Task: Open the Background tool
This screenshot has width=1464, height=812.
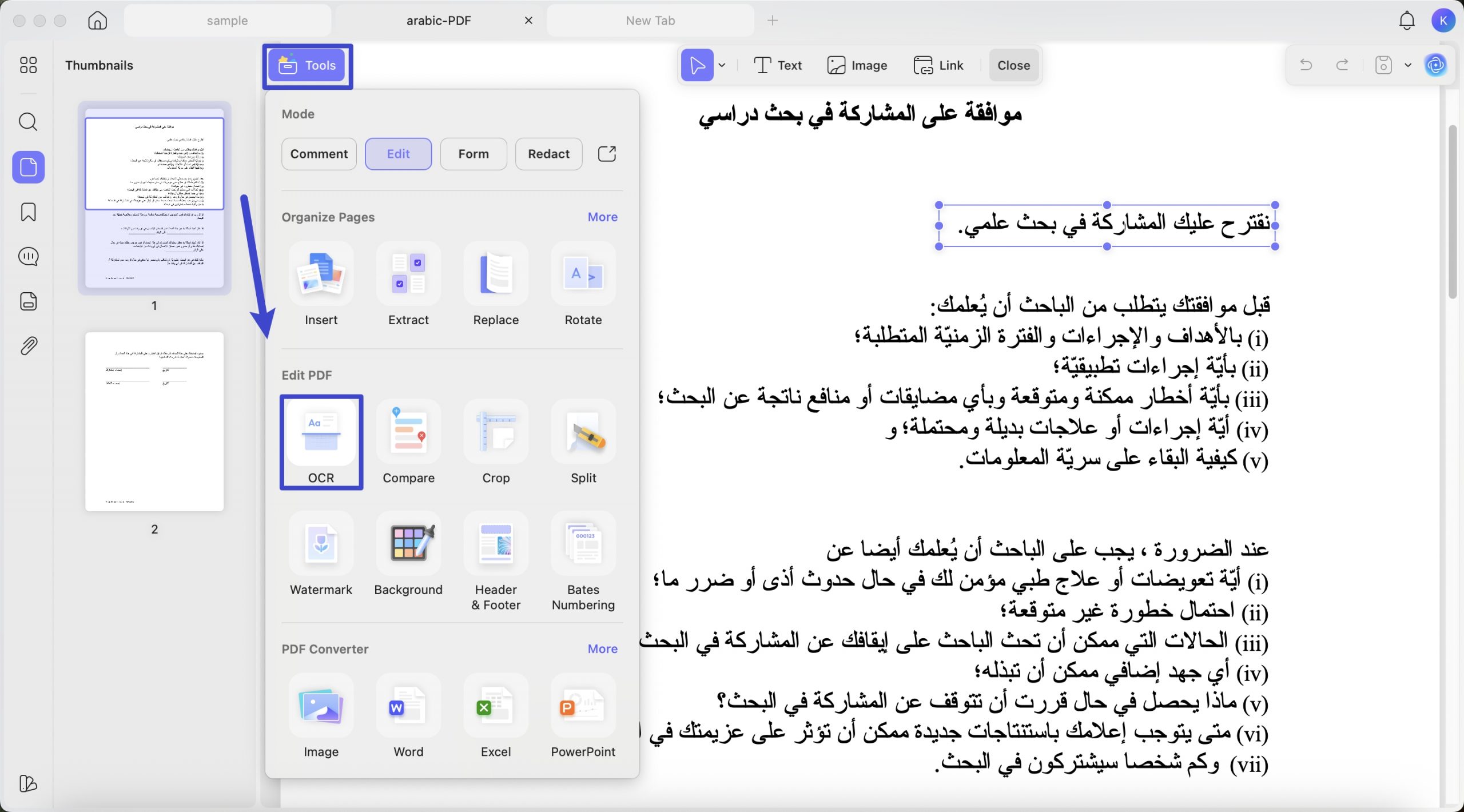Action: tap(408, 555)
